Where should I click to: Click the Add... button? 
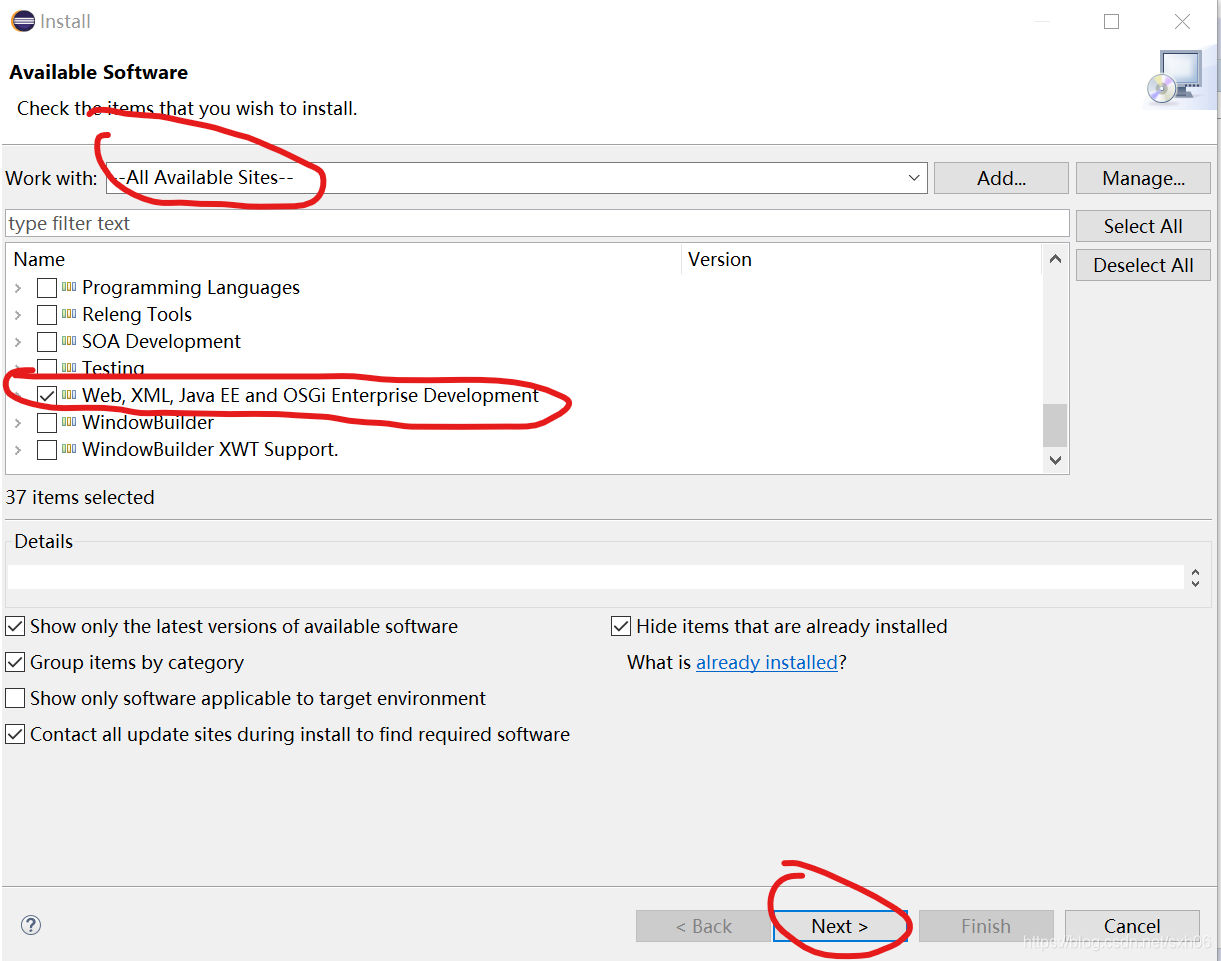(1001, 178)
